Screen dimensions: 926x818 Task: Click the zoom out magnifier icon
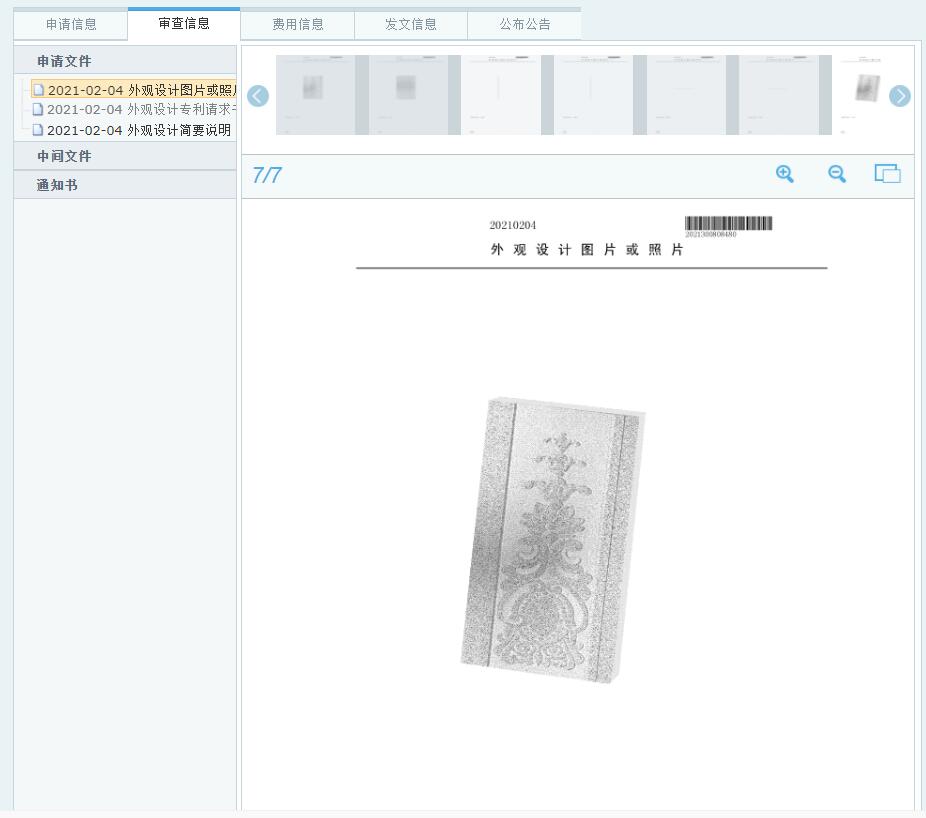[837, 174]
